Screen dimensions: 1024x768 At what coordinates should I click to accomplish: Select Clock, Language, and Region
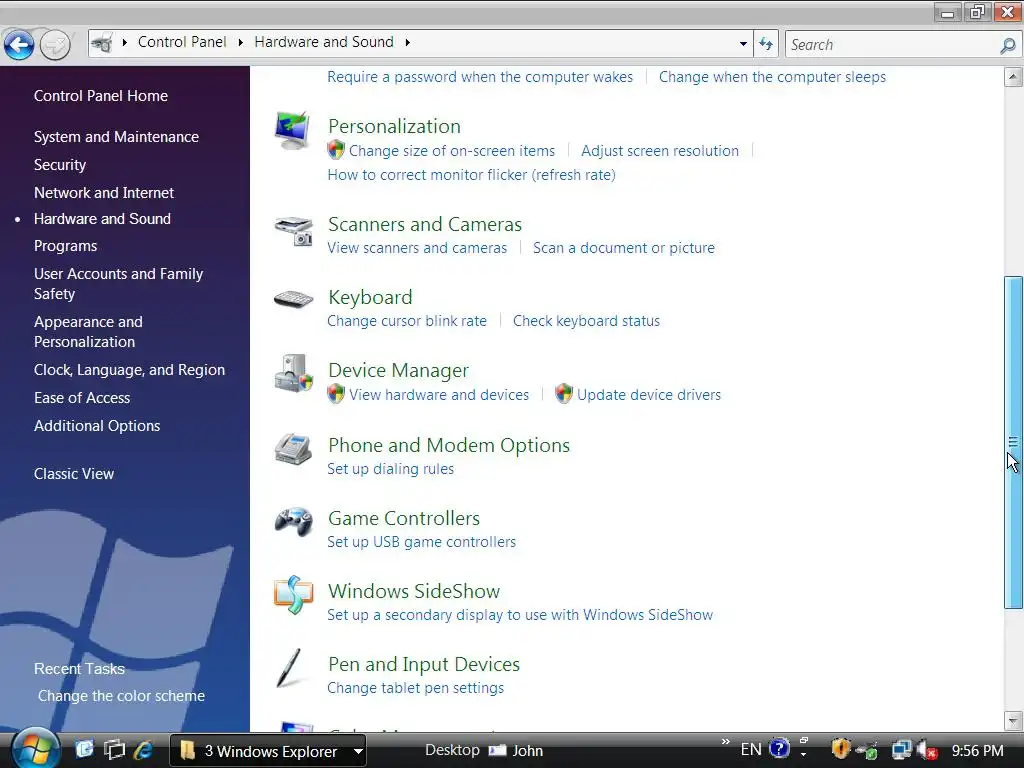129,370
